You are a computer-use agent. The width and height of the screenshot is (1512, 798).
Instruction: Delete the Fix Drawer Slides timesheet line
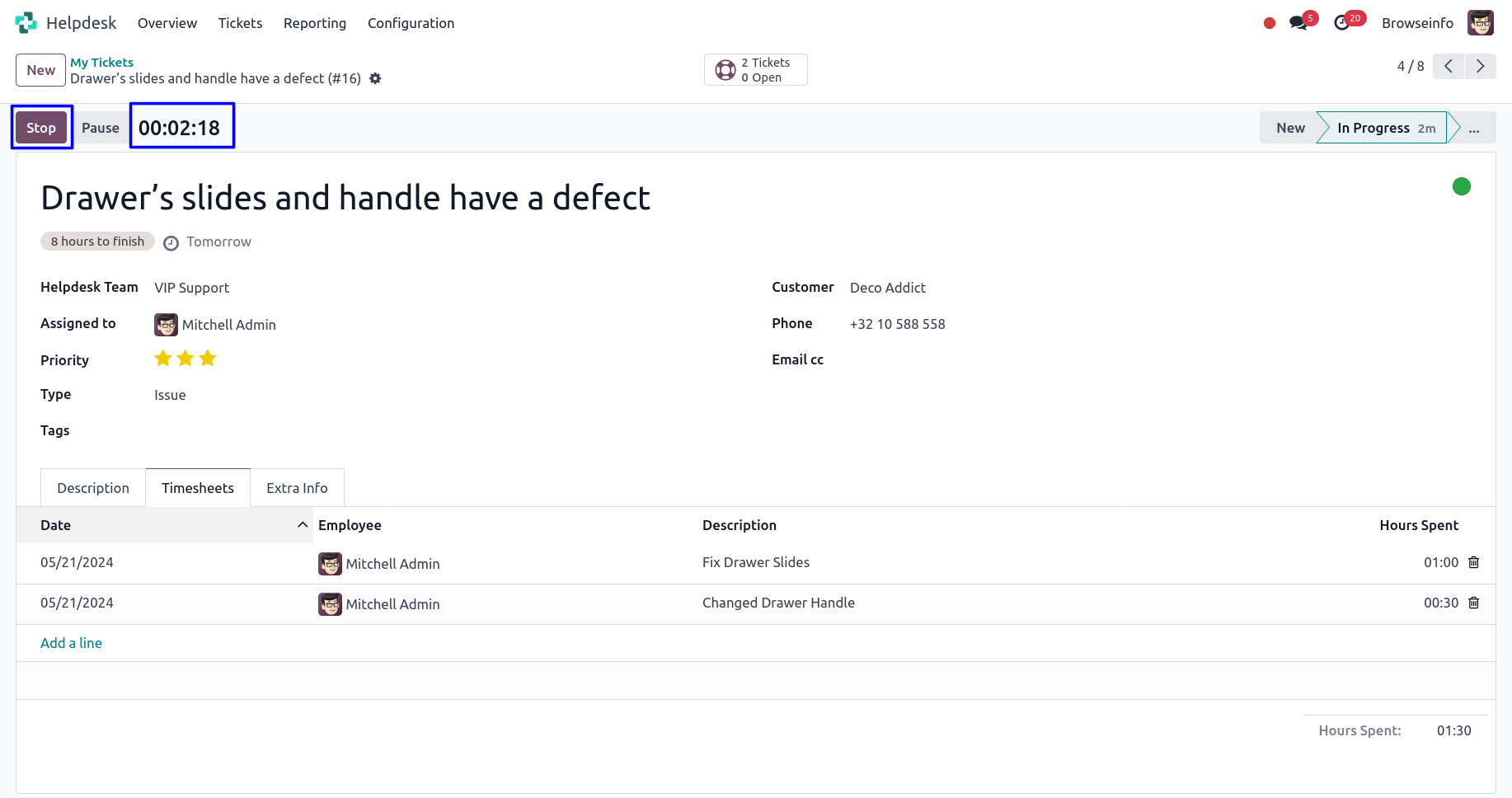tap(1474, 562)
